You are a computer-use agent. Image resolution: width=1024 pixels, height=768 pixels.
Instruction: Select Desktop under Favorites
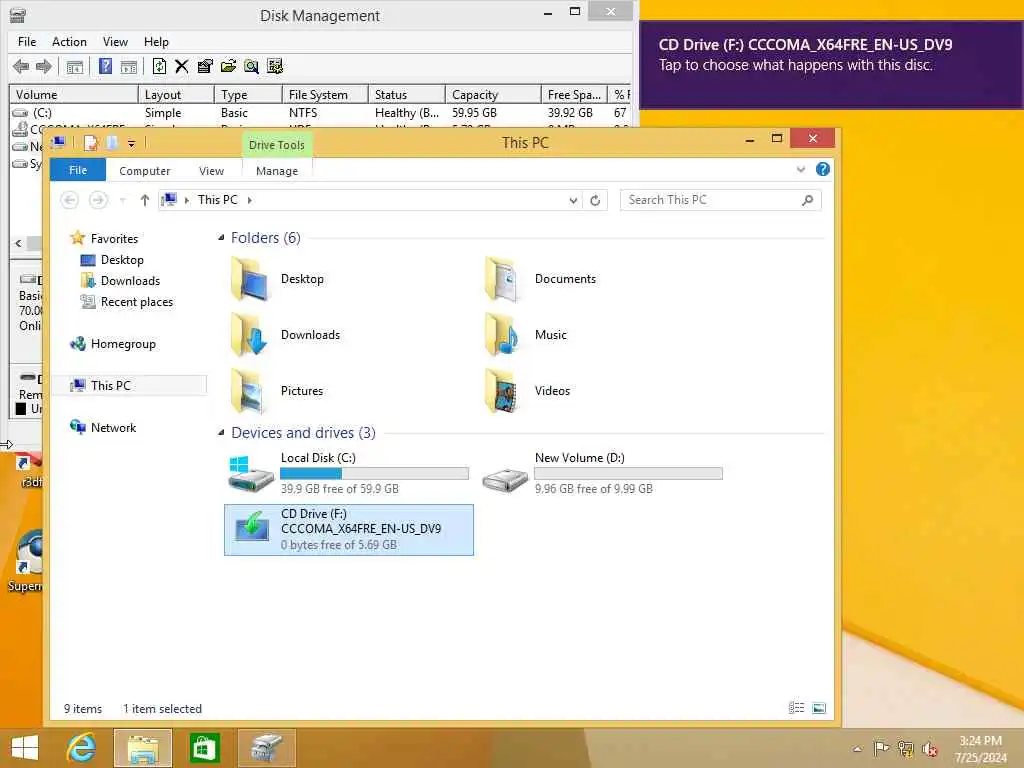pos(112,260)
